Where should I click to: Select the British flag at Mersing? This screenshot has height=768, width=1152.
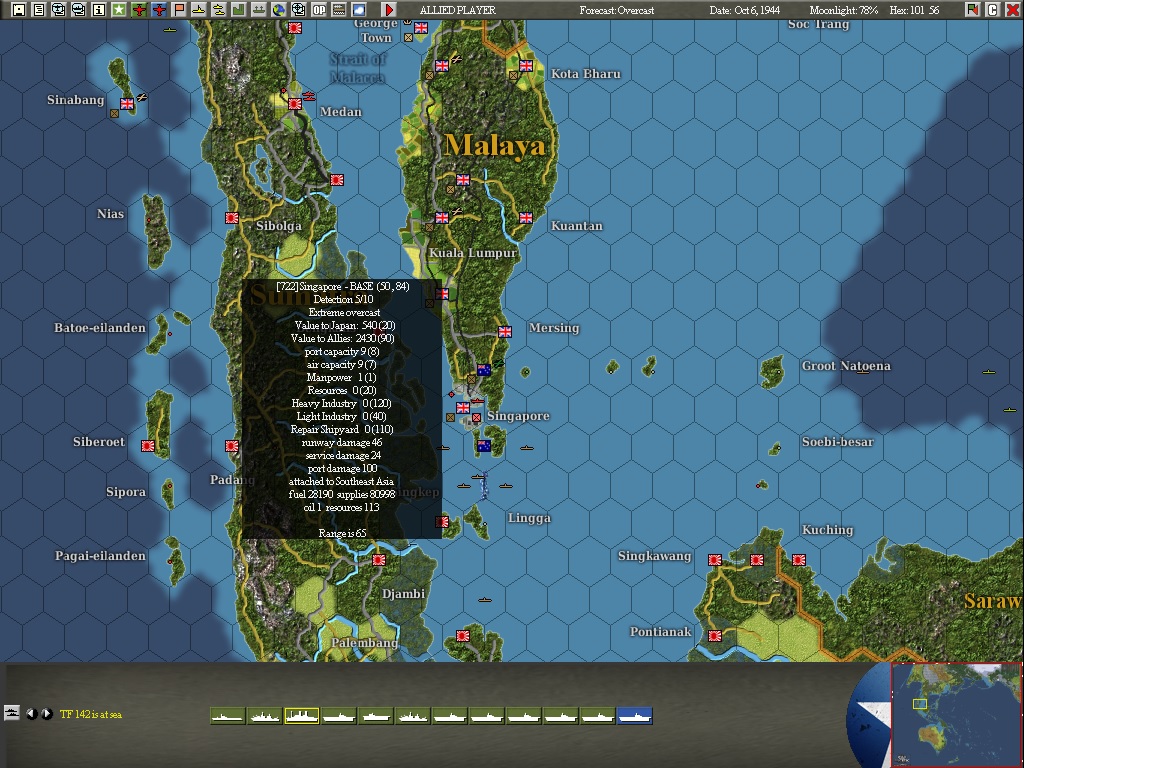(x=505, y=331)
